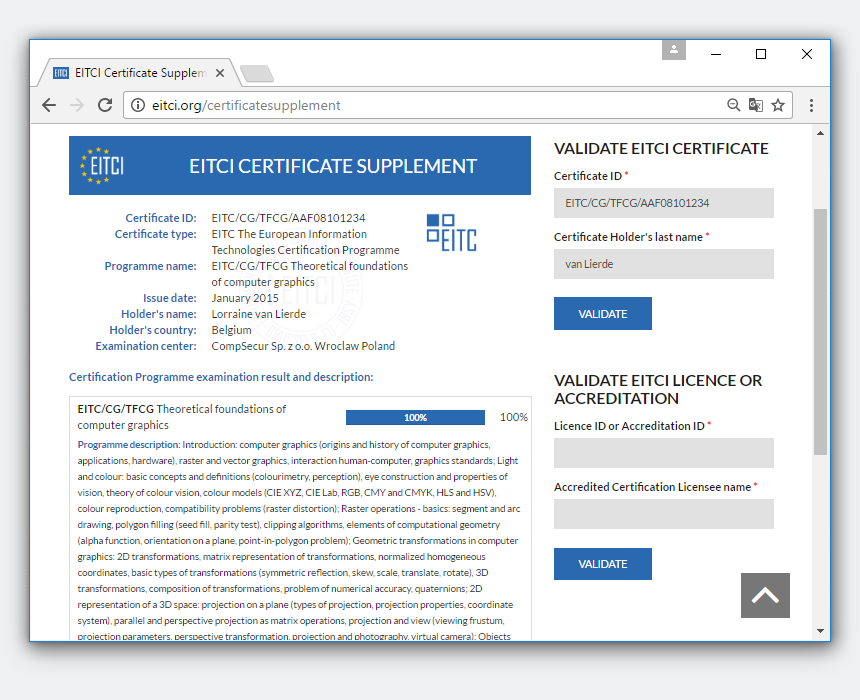860x700 pixels.
Task: Reload the certificate supplement page
Action: [105, 105]
